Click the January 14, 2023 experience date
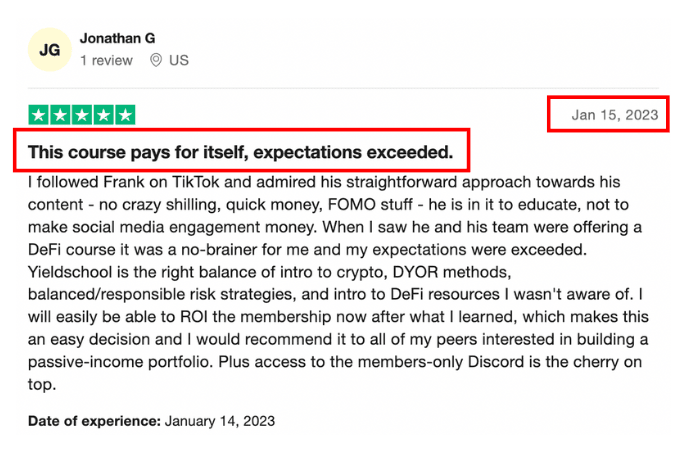The height and width of the screenshot is (450, 699). click(219, 421)
